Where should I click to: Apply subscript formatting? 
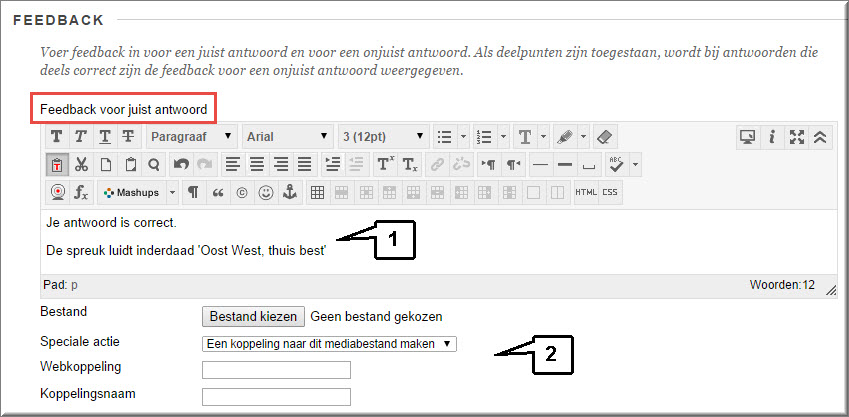click(x=410, y=165)
